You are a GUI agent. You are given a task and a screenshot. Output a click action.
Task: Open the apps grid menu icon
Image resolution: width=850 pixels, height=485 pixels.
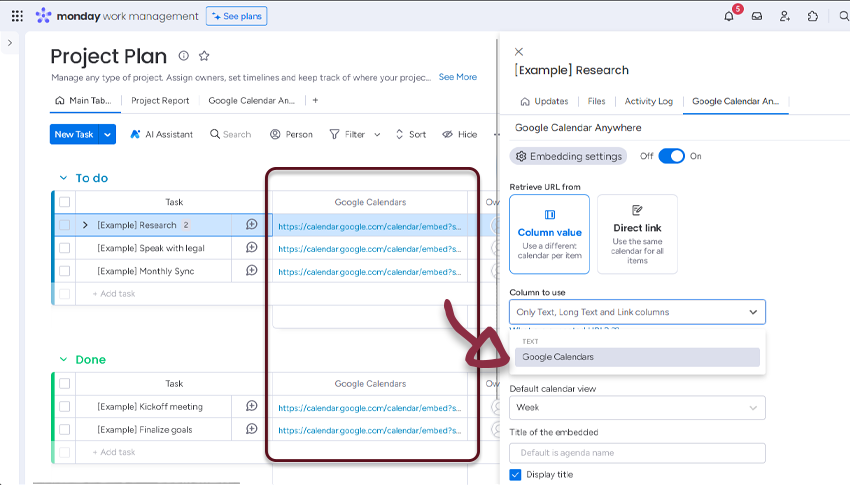(17, 16)
